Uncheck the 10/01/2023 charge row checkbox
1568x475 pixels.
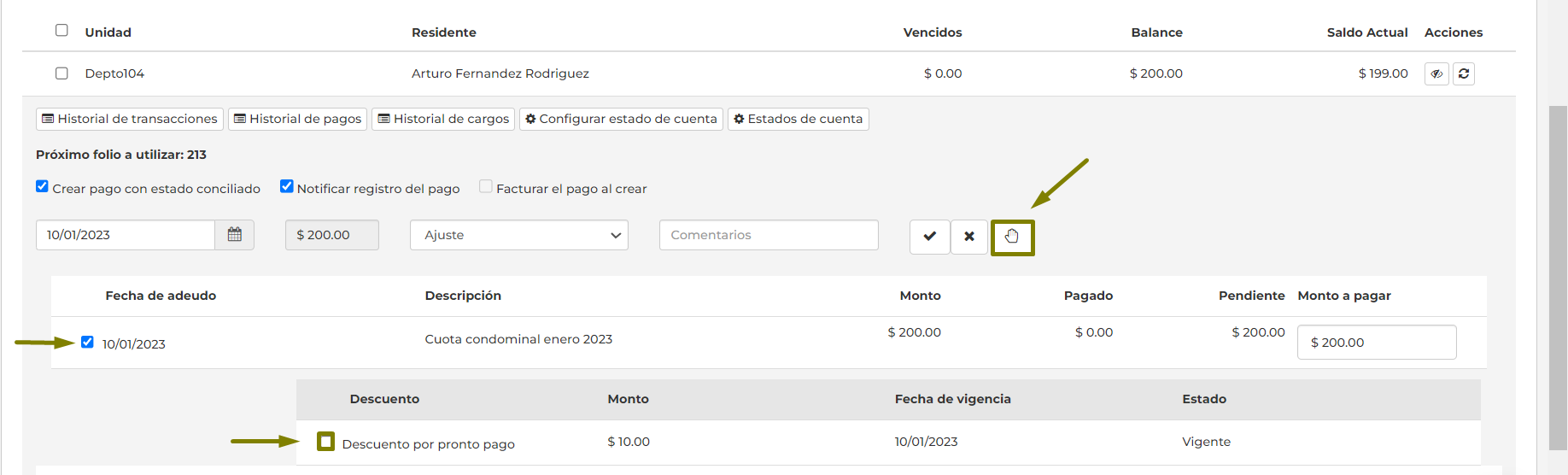pos(87,343)
